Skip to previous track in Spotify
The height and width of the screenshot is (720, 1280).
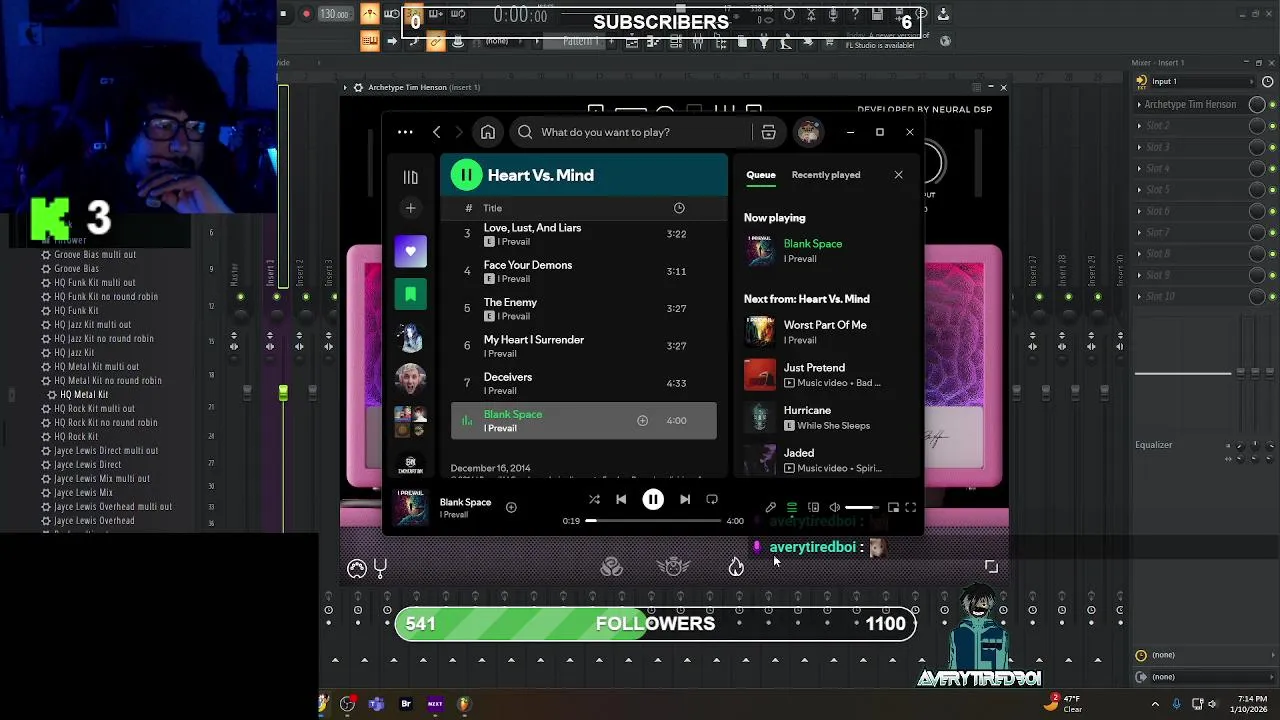pyautogui.click(x=621, y=499)
